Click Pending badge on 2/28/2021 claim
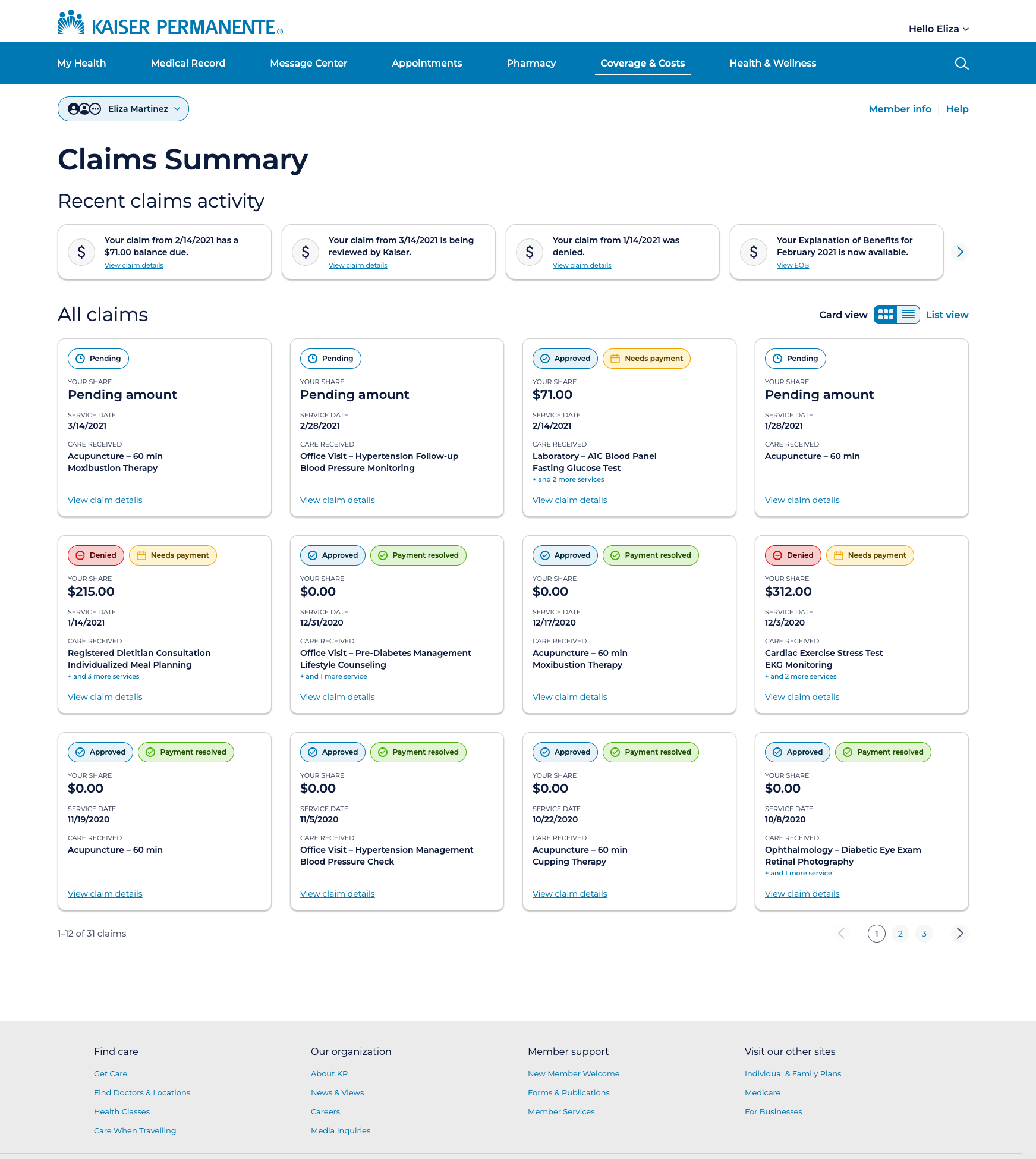Viewport: 1036px width, 1159px height. pos(330,359)
